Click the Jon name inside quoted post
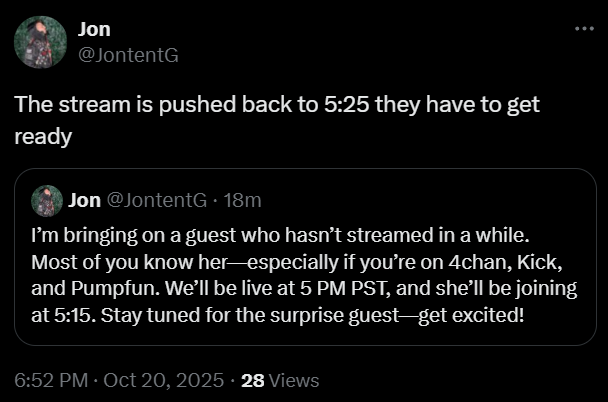Screen dimensions: 608x402 pyautogui.click(x=85, y=200)
